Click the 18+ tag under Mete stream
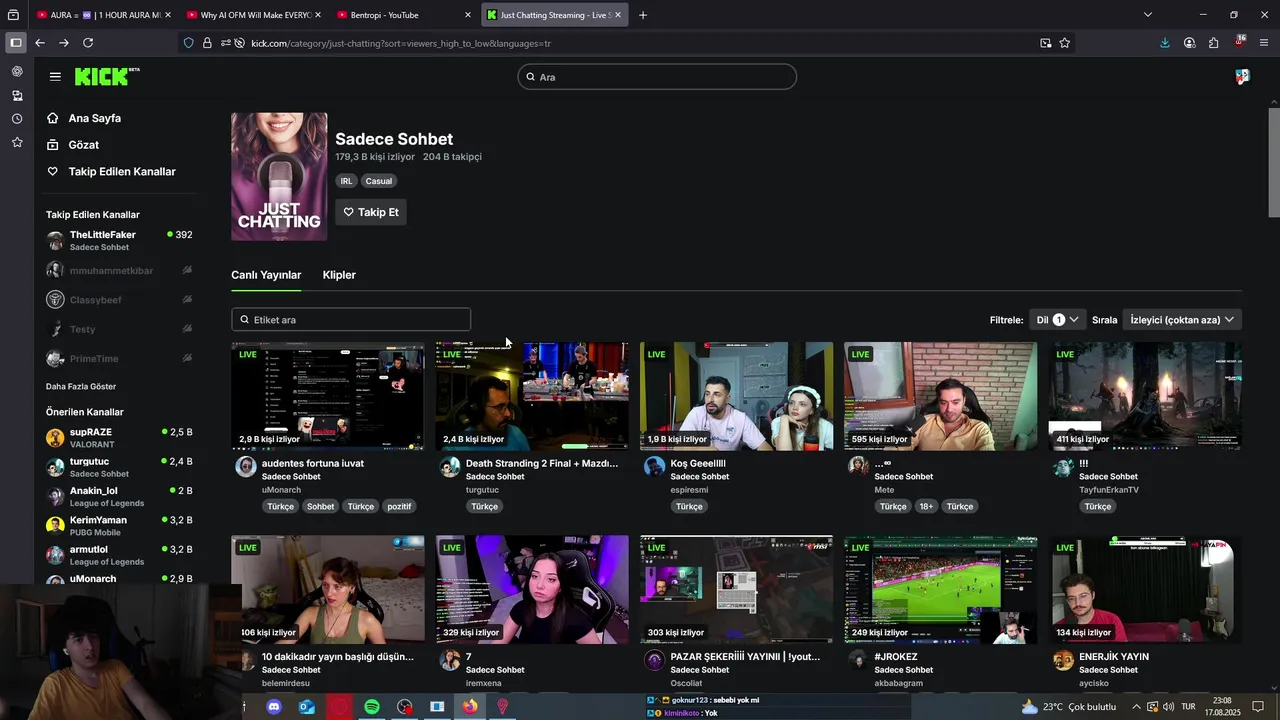The image size is (1280, 720). click(926, 507)
